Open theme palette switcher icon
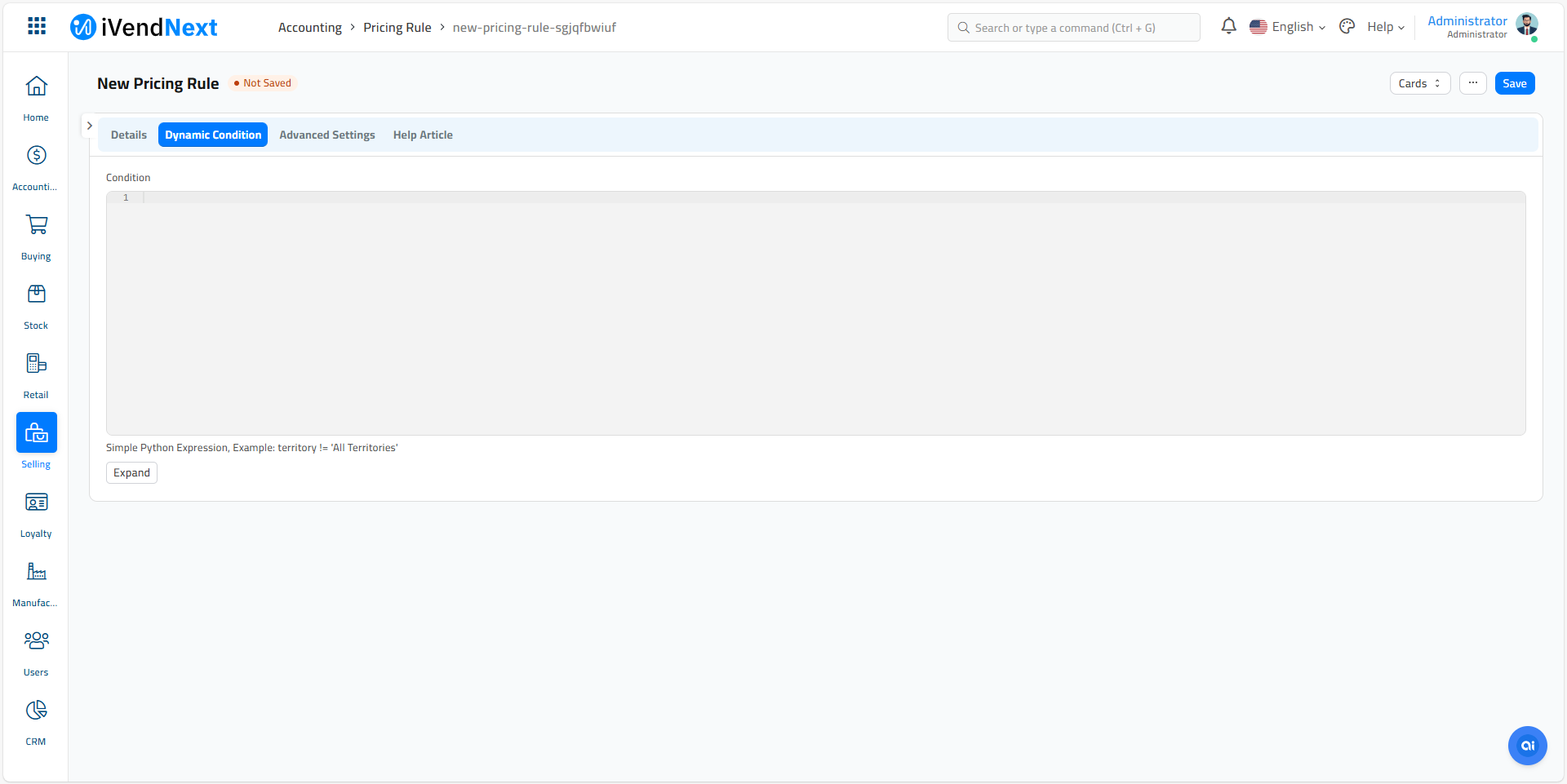The width and height of the screenshot is (1567, 784). [1347, 27]
